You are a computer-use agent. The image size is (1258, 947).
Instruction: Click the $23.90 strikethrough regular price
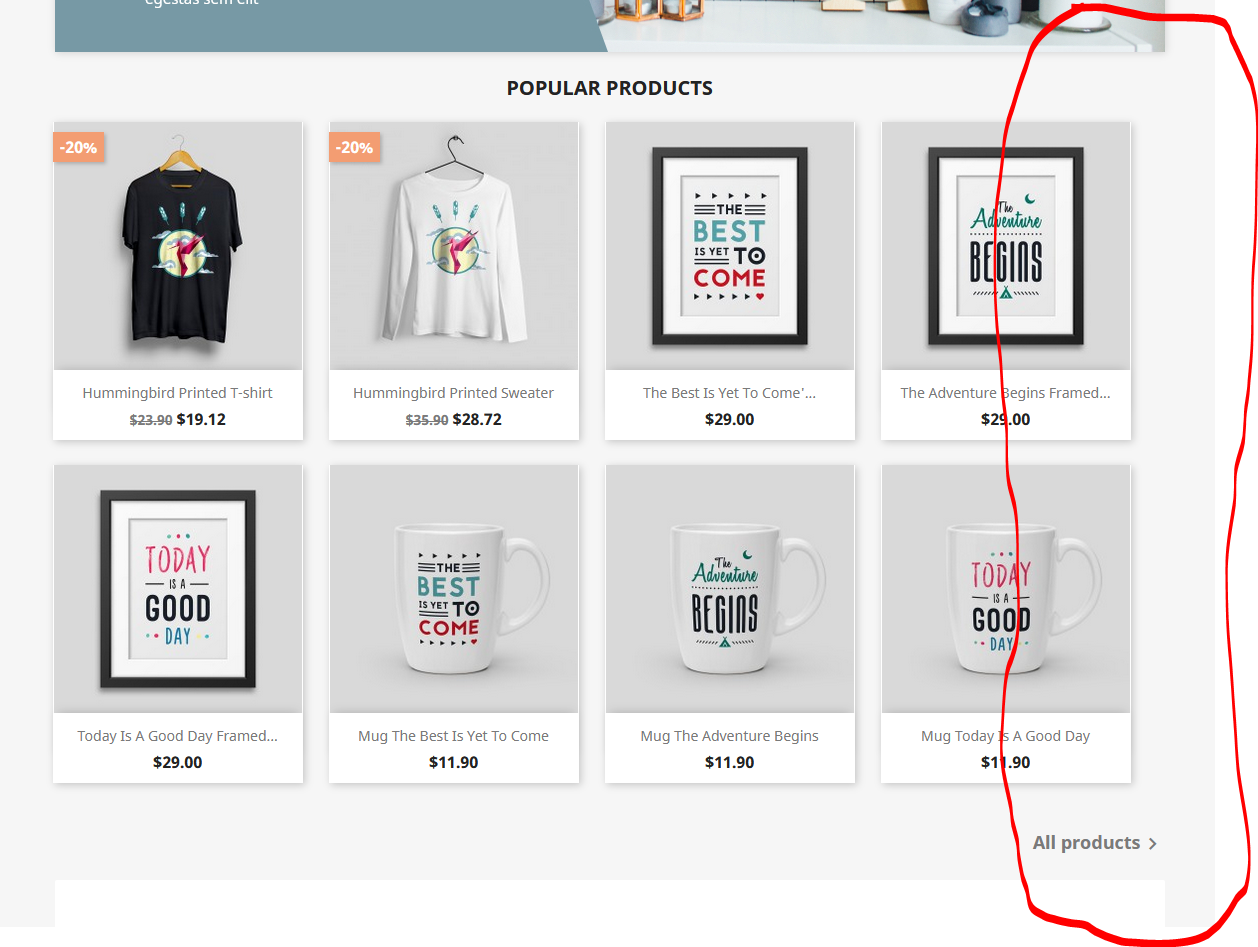[151, 420]
